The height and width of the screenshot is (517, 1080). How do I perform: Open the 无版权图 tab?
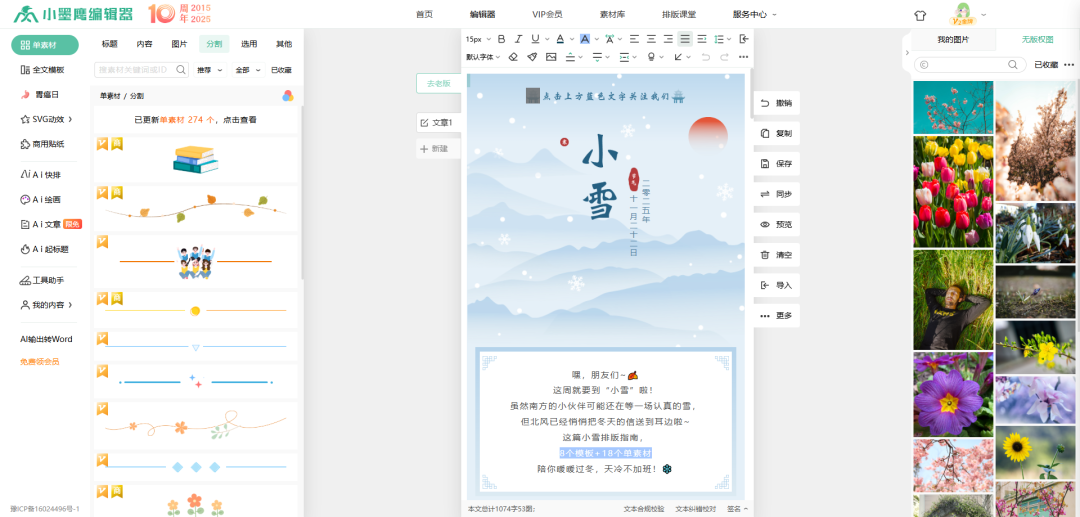point(1037,40)
